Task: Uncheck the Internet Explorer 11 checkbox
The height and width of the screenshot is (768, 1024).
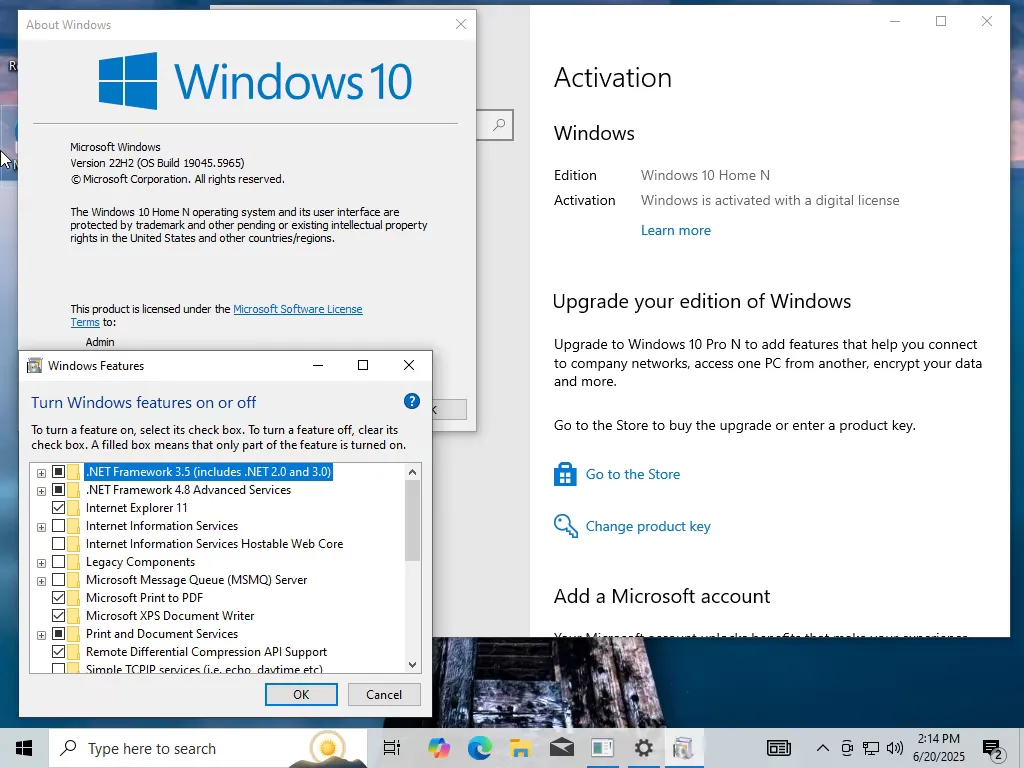Action: [58, 507]
